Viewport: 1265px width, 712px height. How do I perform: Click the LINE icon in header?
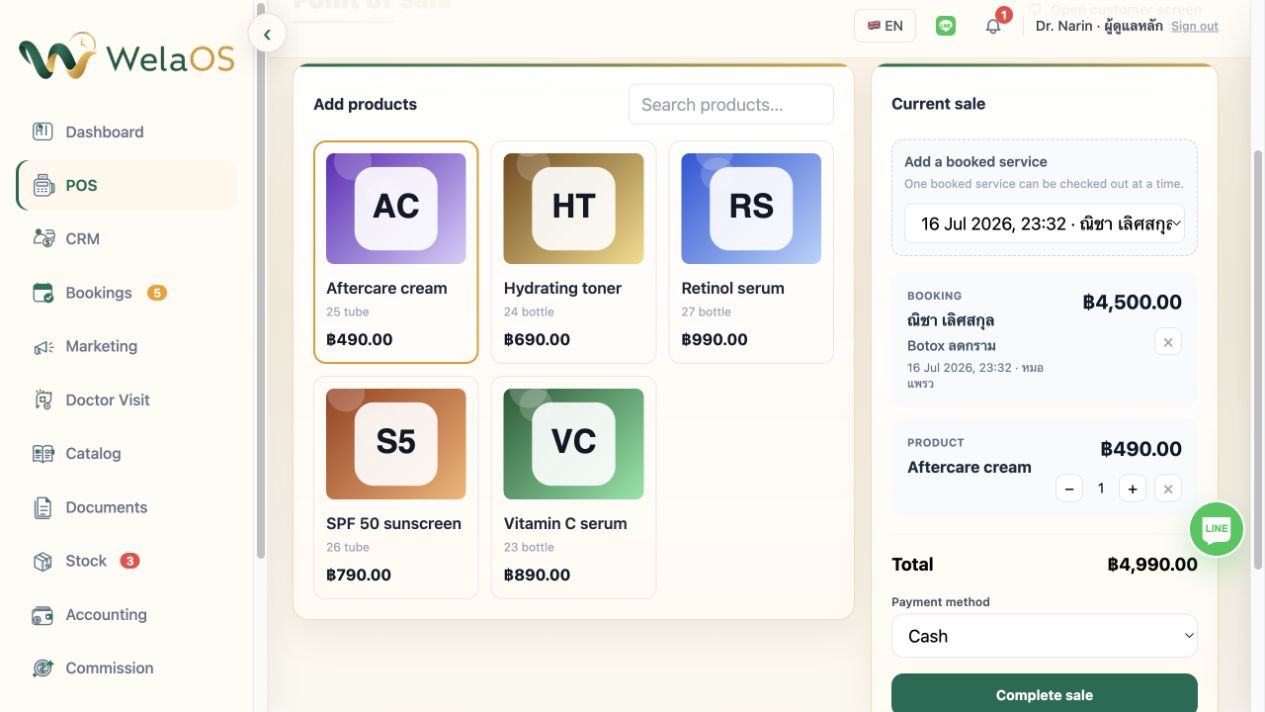(945, 26)
